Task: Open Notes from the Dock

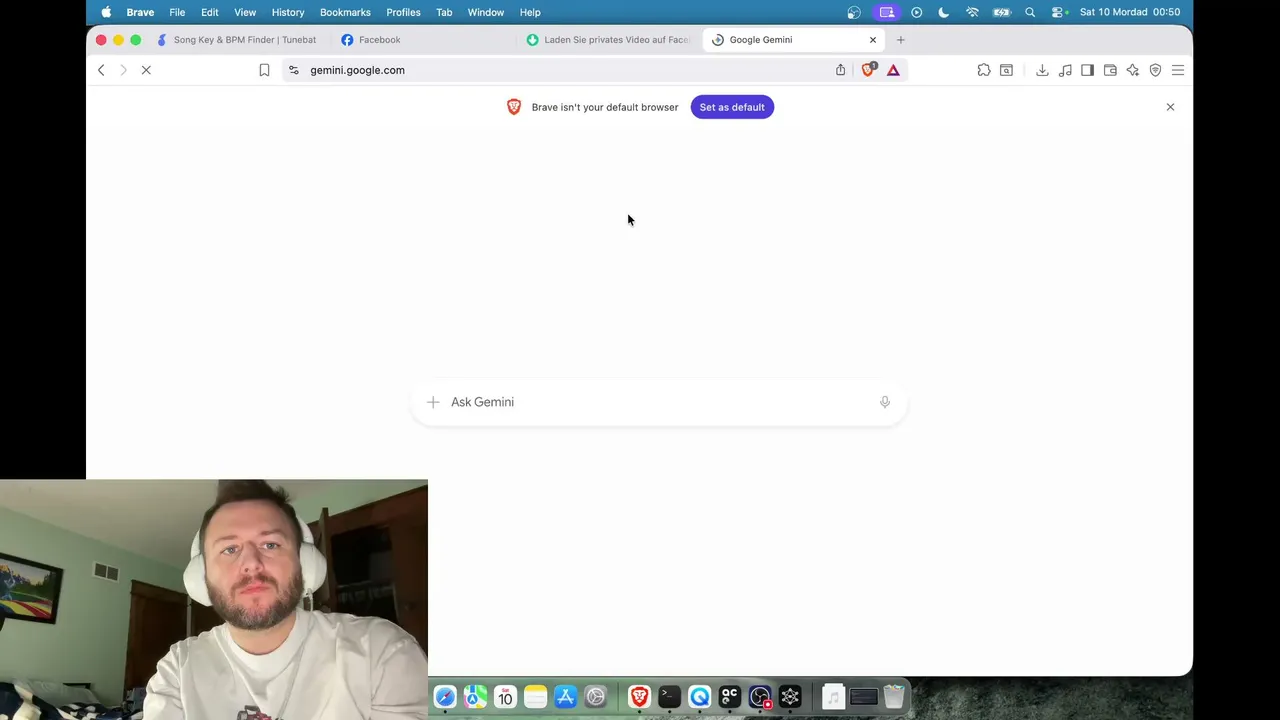Action: (535, 697)
